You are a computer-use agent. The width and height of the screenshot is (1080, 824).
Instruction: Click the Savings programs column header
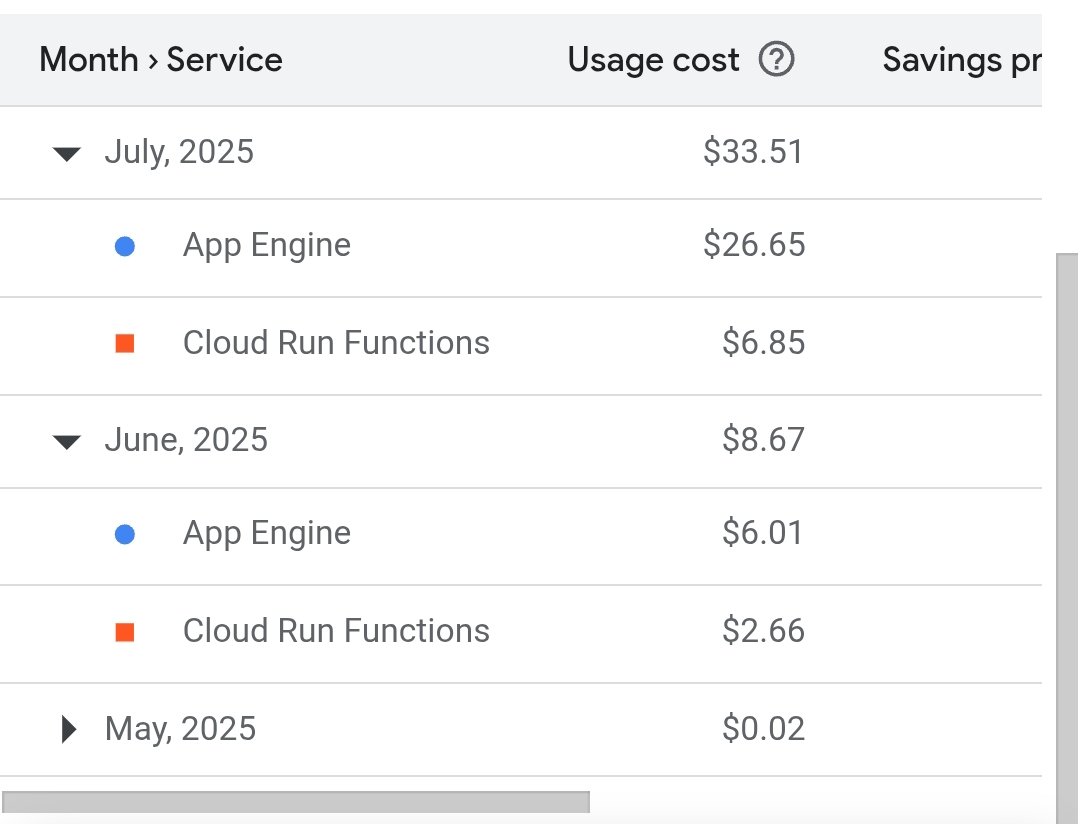[x=962, y=59]
